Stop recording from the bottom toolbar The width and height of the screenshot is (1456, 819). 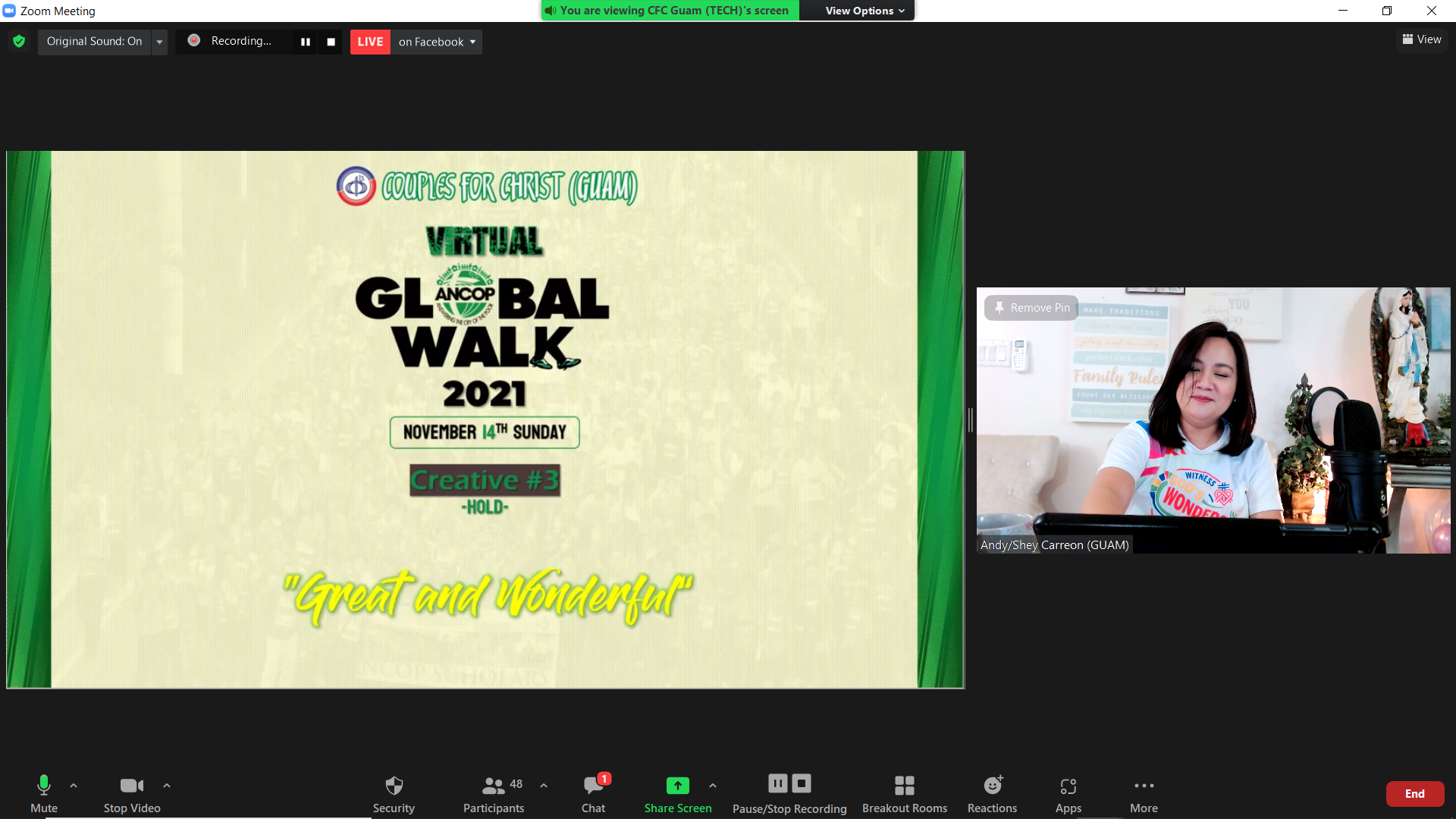tap(802, 783)
